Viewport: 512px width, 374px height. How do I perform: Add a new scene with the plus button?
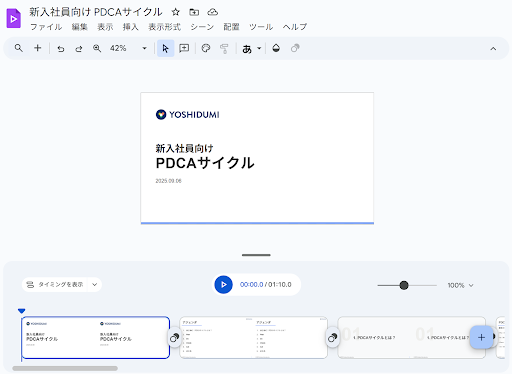point(481,337)
